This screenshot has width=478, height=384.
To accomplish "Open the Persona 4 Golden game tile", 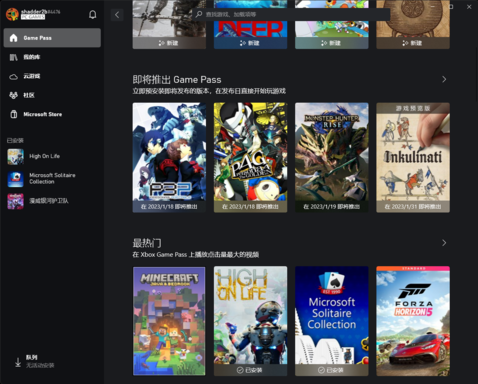I will (250, 157).
